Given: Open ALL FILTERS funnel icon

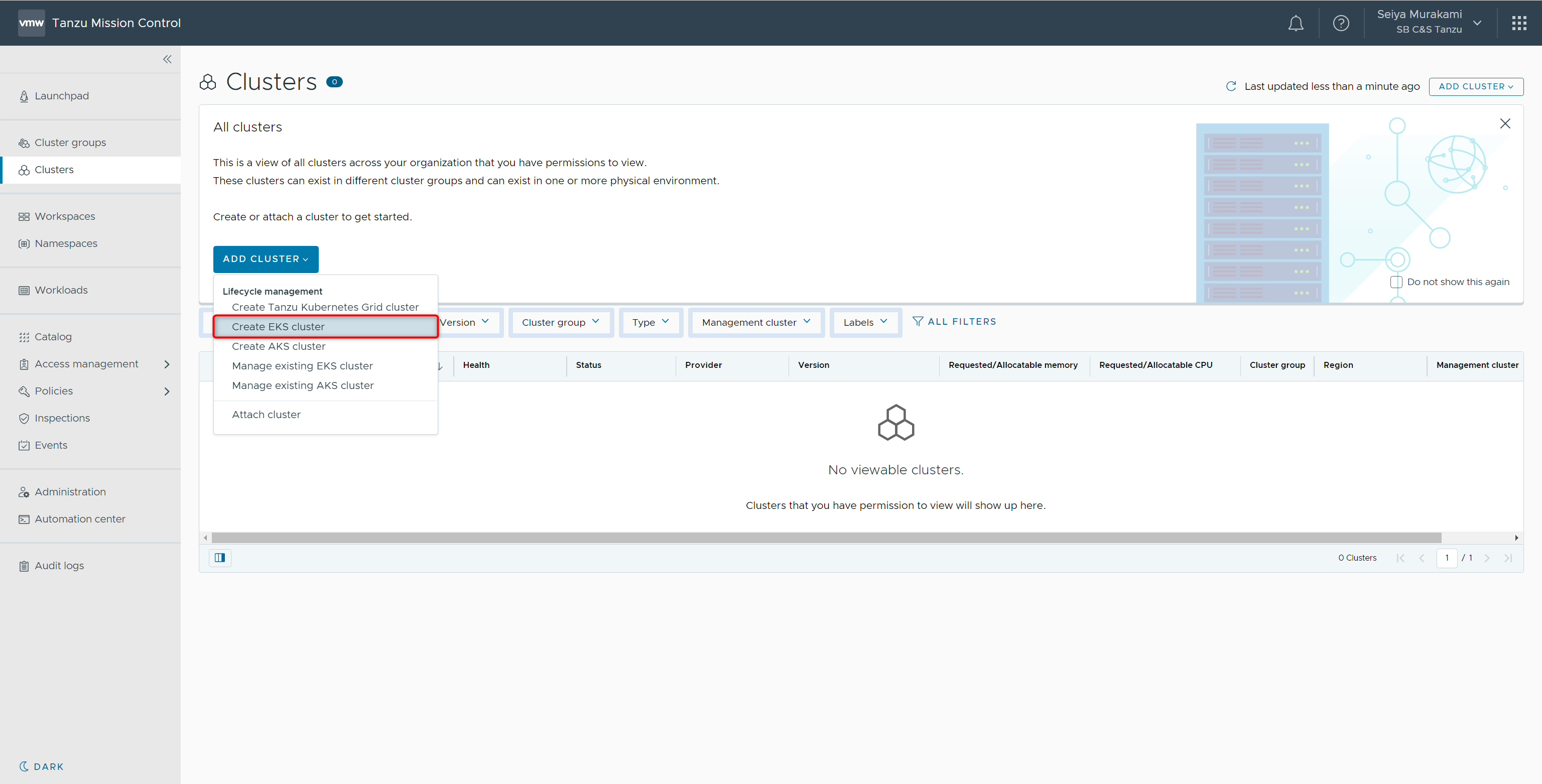Looking at the screenshot, I should (918, 321).
